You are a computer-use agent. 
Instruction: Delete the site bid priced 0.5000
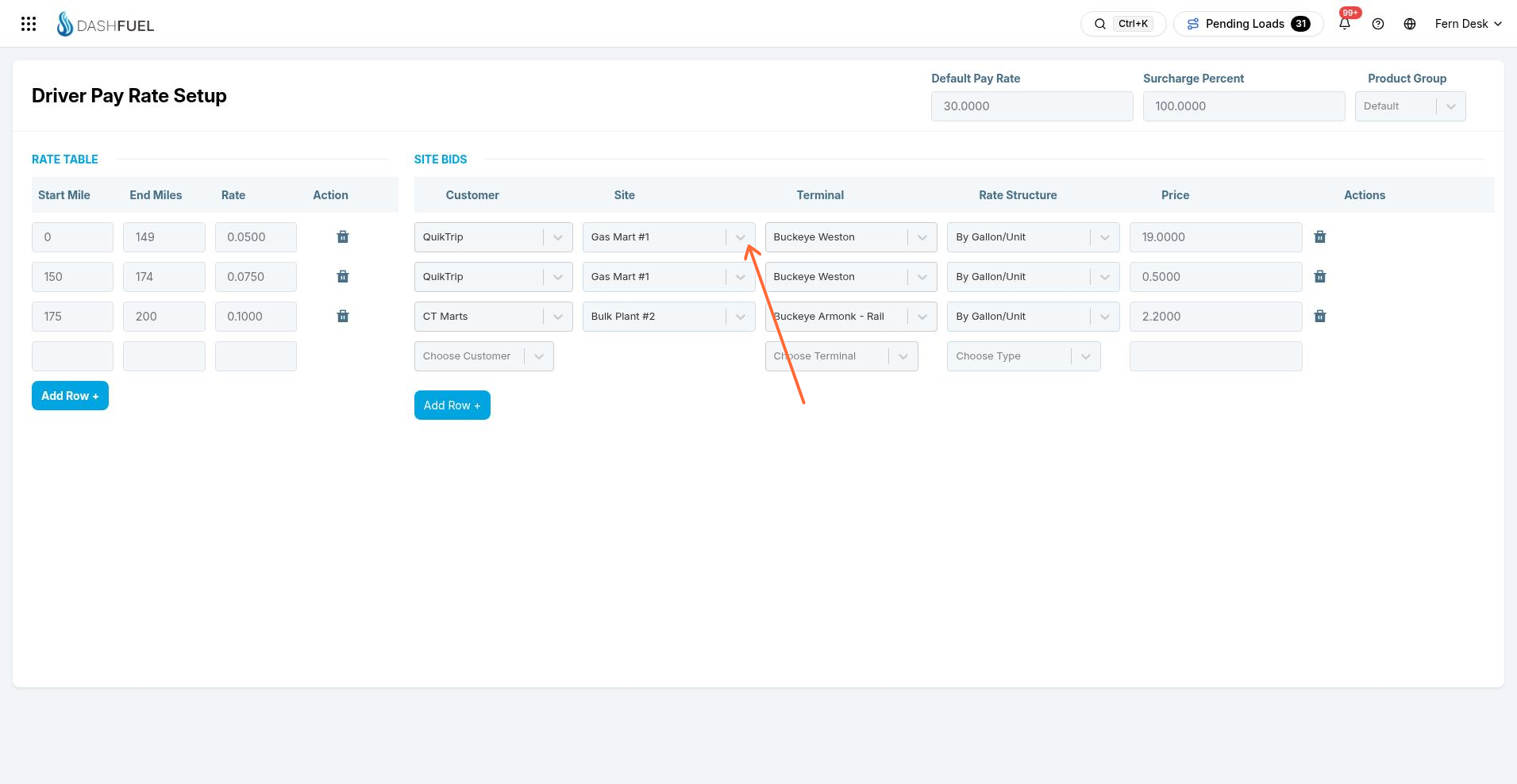point(1320,277)
